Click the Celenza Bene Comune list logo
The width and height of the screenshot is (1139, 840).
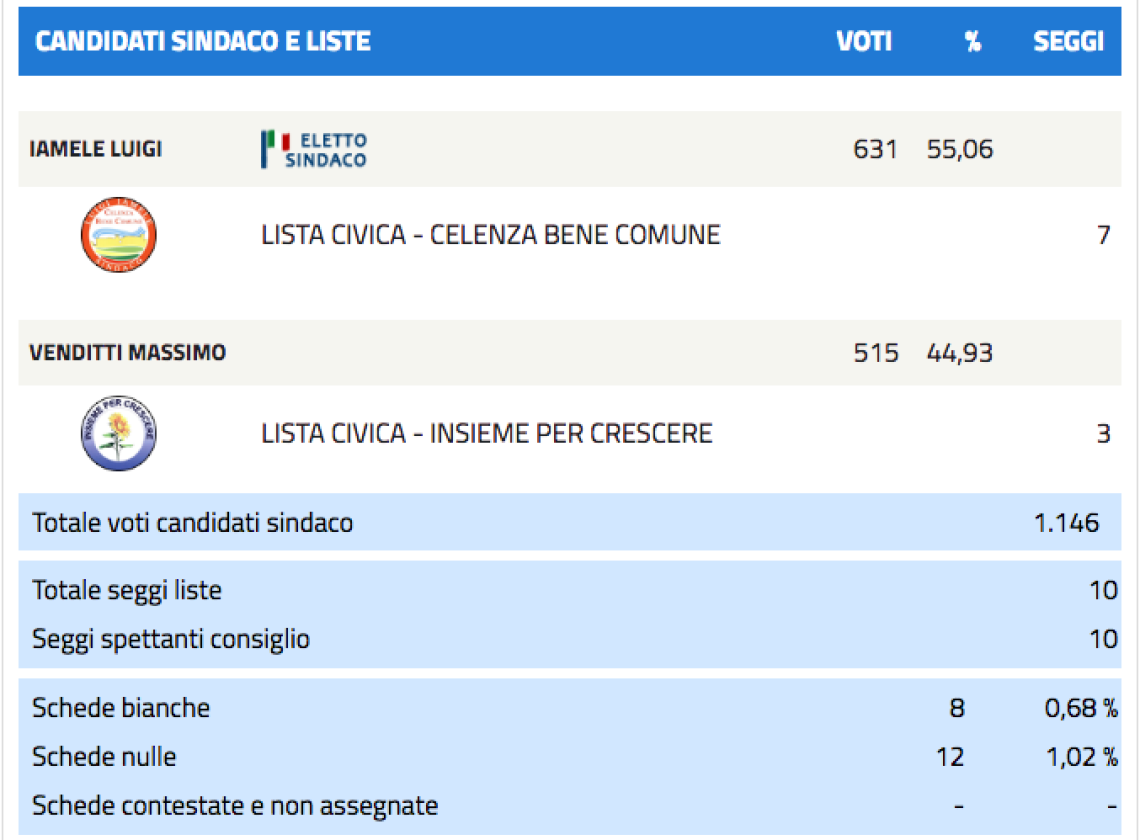(x=118, y=235)
